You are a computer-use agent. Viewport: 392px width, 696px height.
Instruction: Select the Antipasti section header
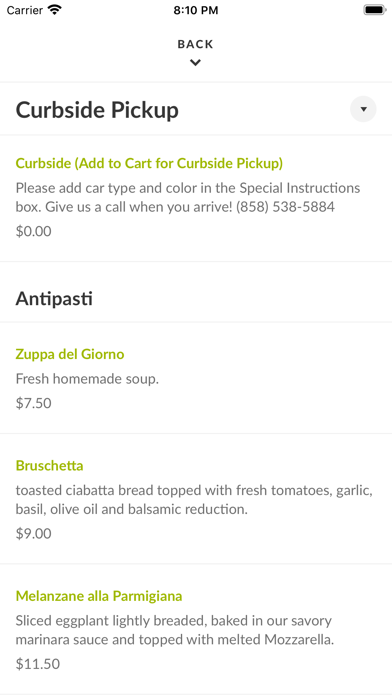click(x=54, y=299)
